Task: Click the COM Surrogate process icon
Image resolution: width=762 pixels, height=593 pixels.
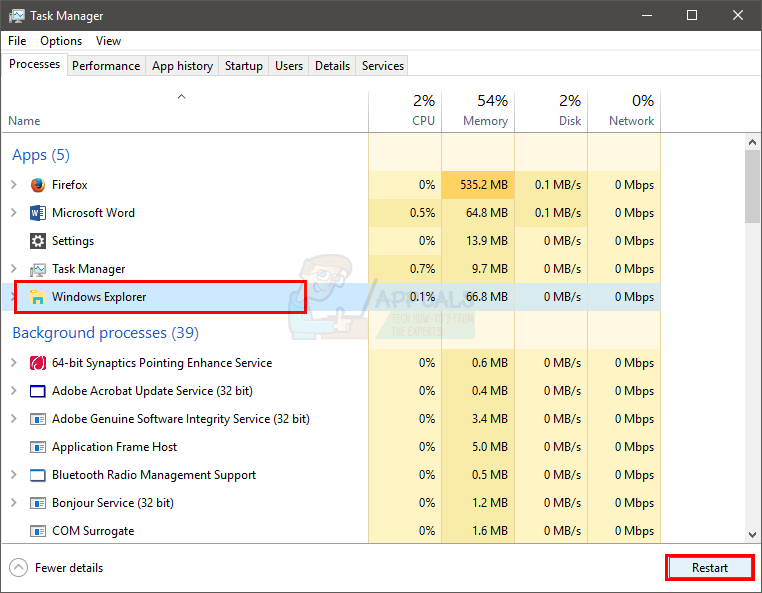Action: (38, 531)
